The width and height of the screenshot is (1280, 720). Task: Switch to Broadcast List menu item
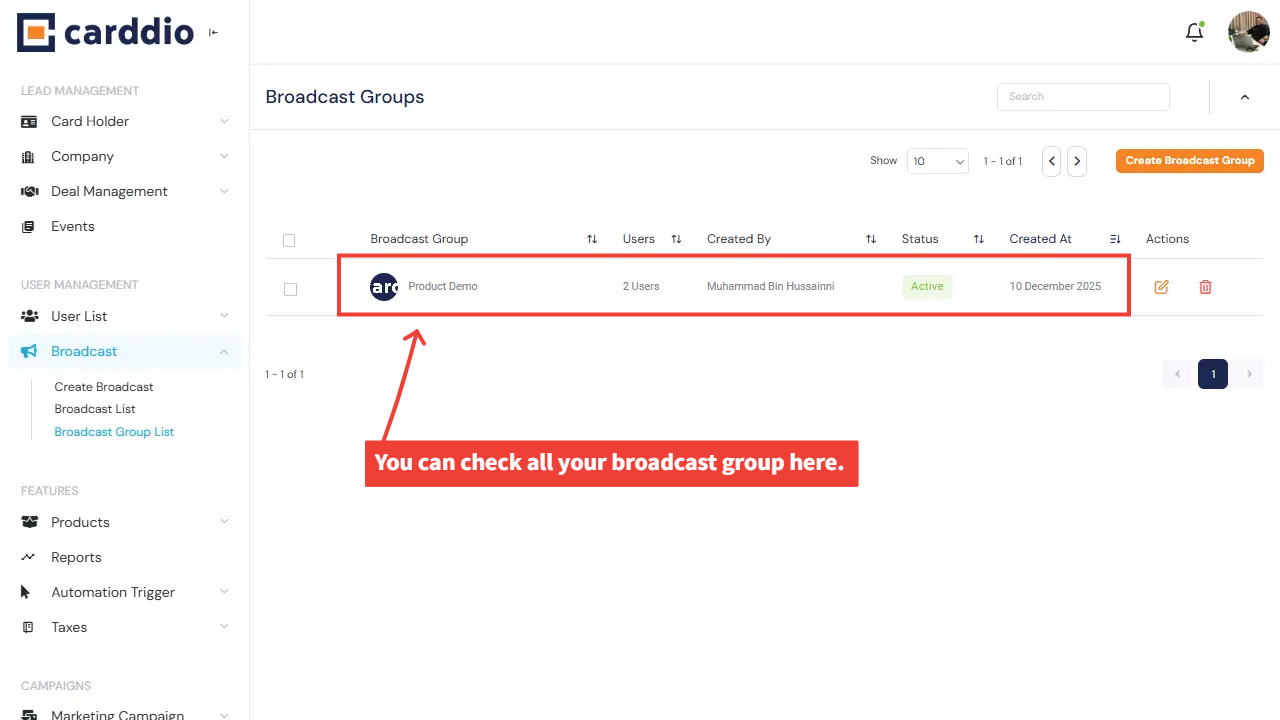click(95, 408)
